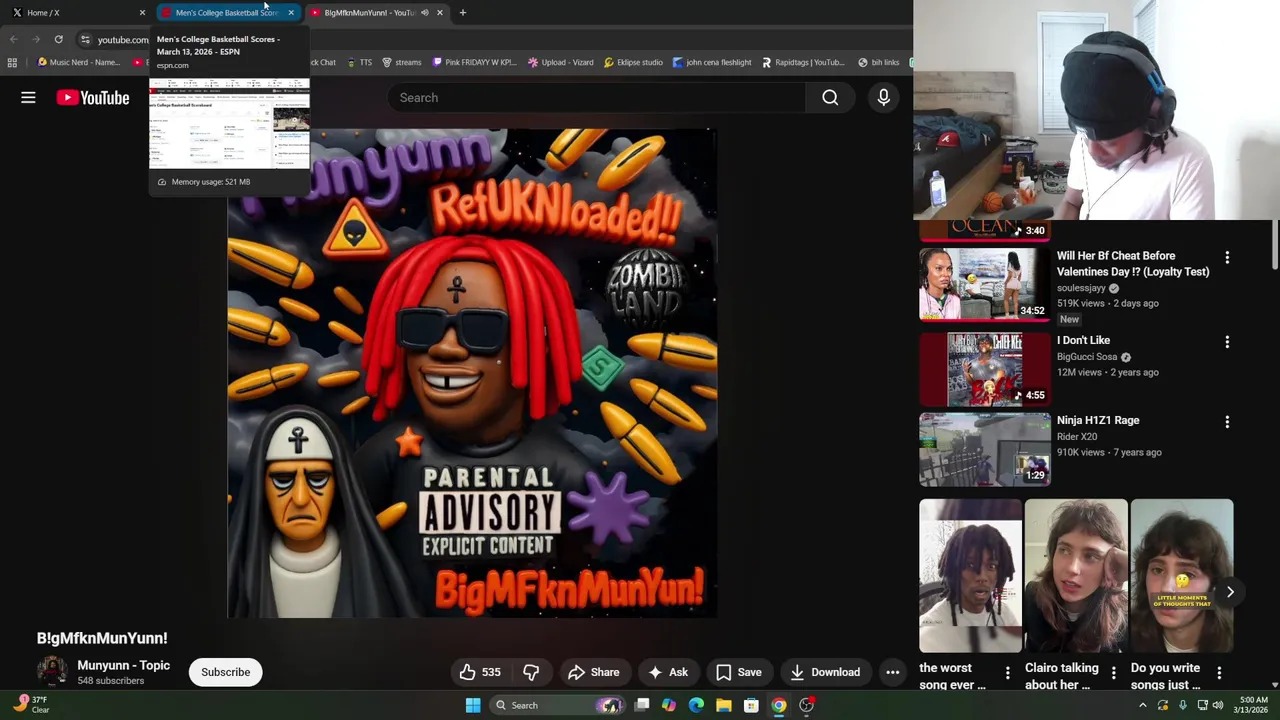The width and height of the screenshot is (1280, 720).
Task: Open the weather widget 37°F Clear
Action: (x=30, y=704)
